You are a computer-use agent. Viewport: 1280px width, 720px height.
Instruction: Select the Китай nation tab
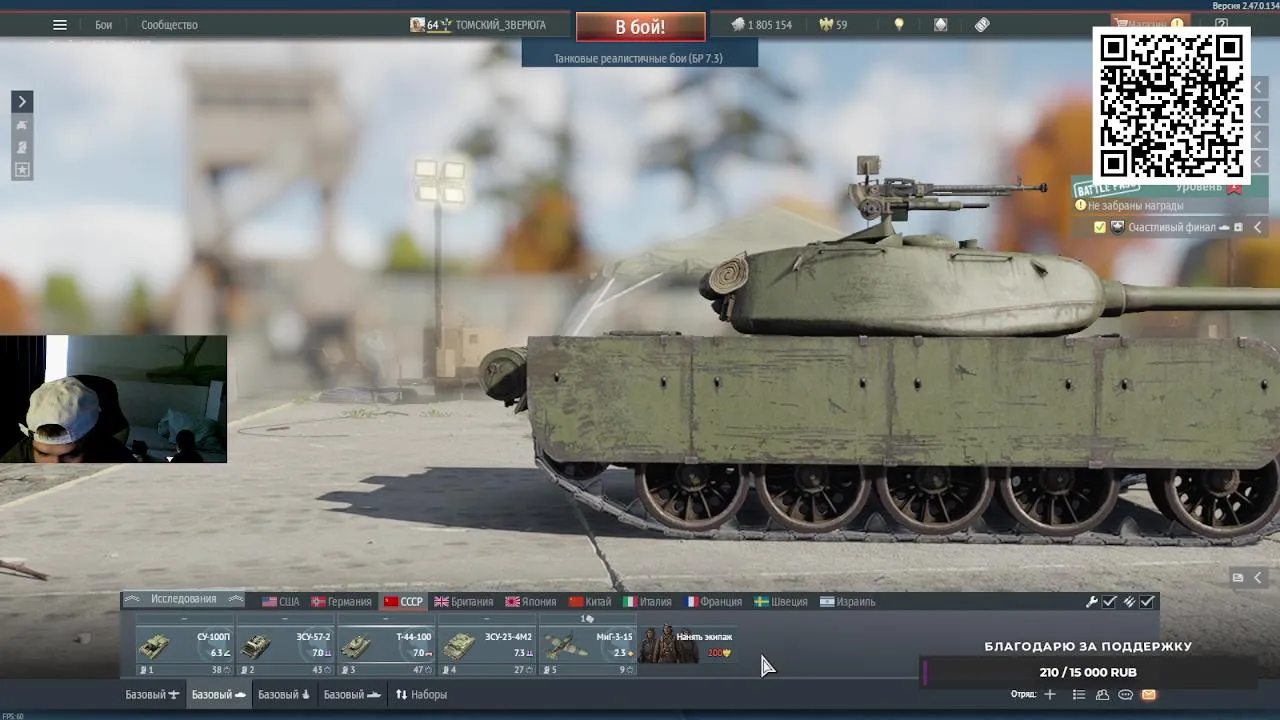click(590, 602)
